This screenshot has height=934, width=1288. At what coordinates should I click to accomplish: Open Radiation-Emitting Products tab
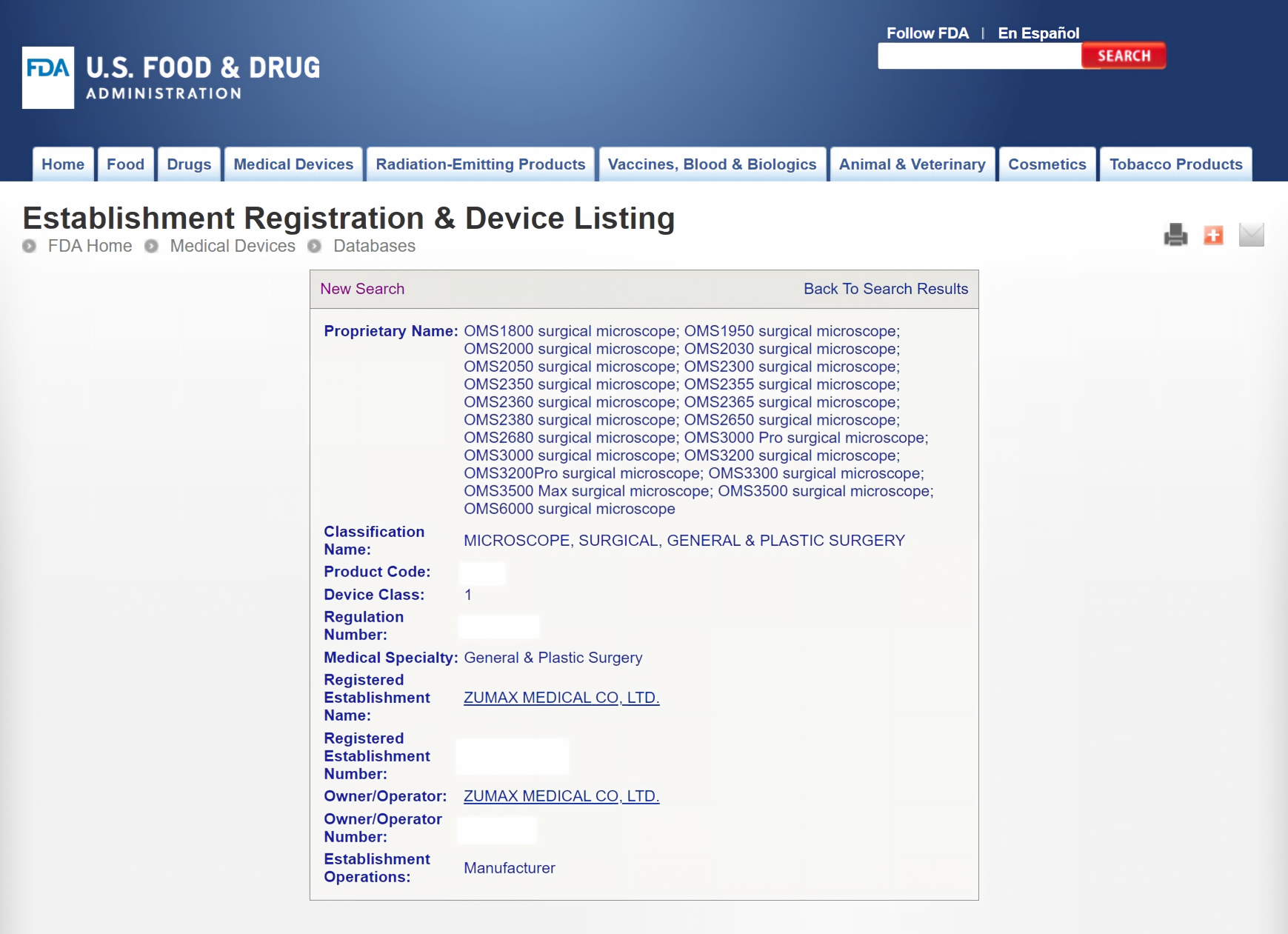pyautogui.click(x=481, y=164)
